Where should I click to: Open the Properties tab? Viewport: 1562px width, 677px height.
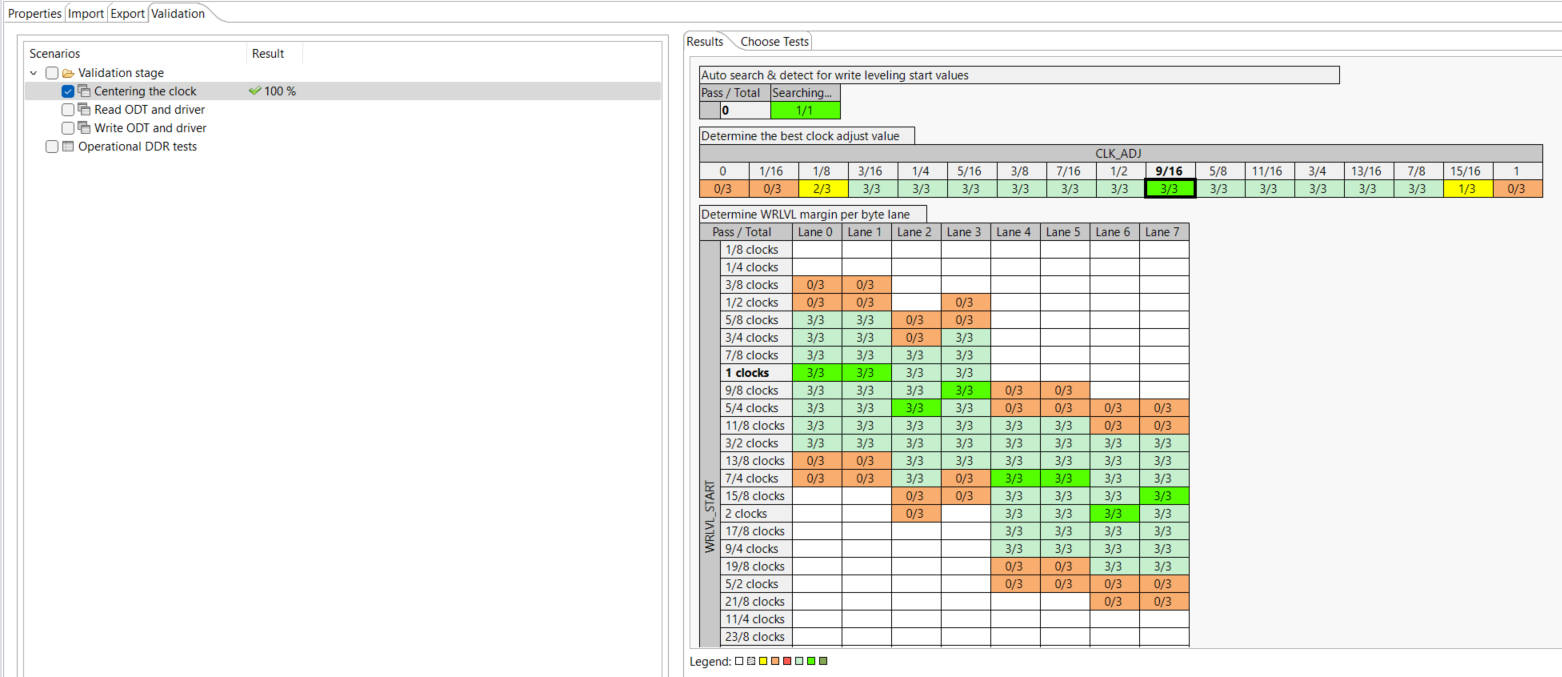point(34,13)
